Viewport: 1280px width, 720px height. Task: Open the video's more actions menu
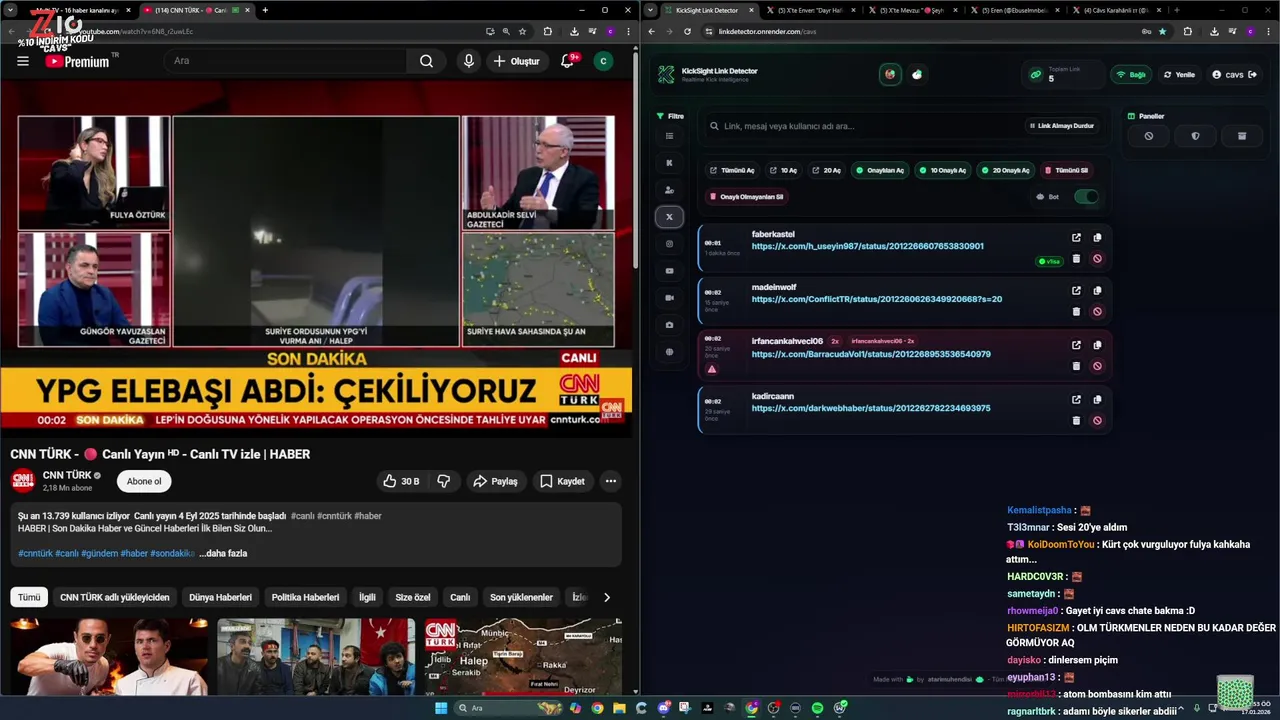(x=611, y=481)
